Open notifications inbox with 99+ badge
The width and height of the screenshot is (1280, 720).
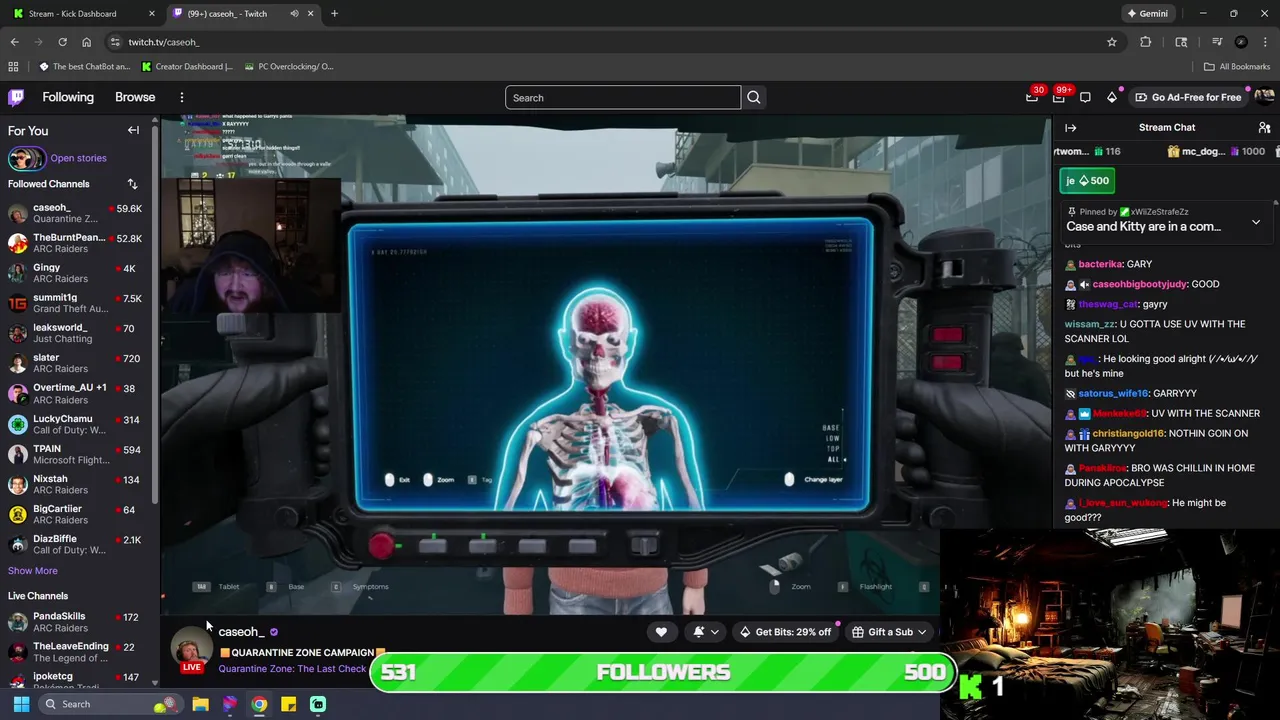click(1059, 97)
